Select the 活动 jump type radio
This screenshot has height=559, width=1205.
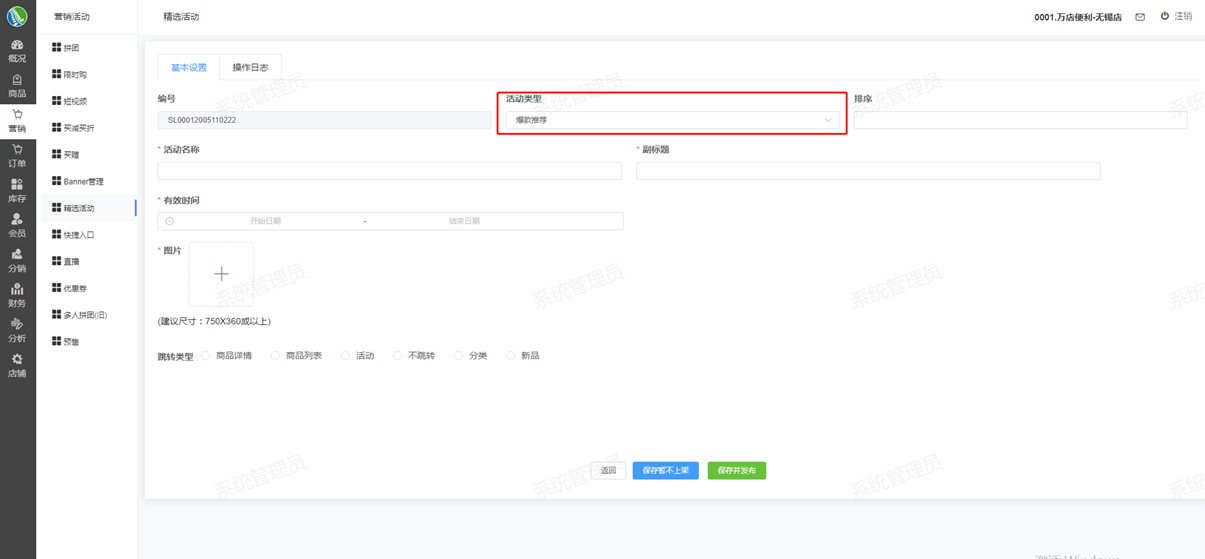click(345, 355)
